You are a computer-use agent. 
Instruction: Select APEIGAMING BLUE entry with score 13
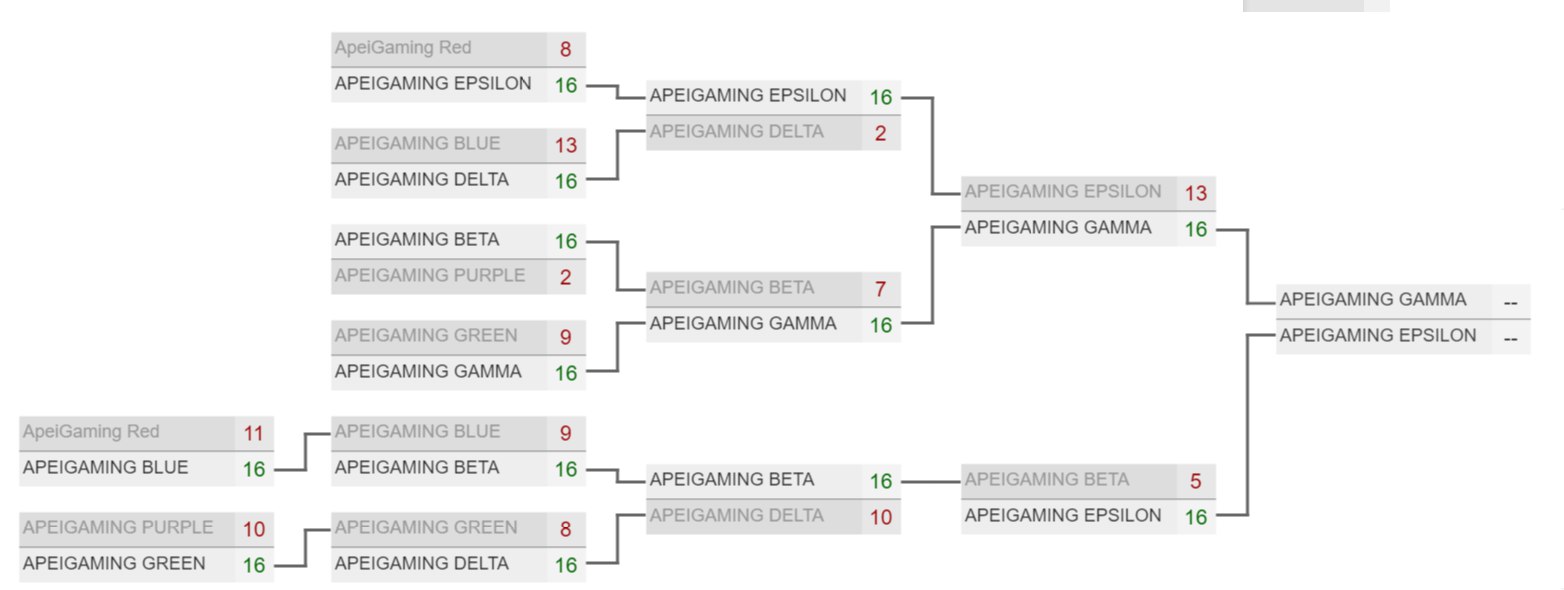pyautogui.click(x=417, y=144)
